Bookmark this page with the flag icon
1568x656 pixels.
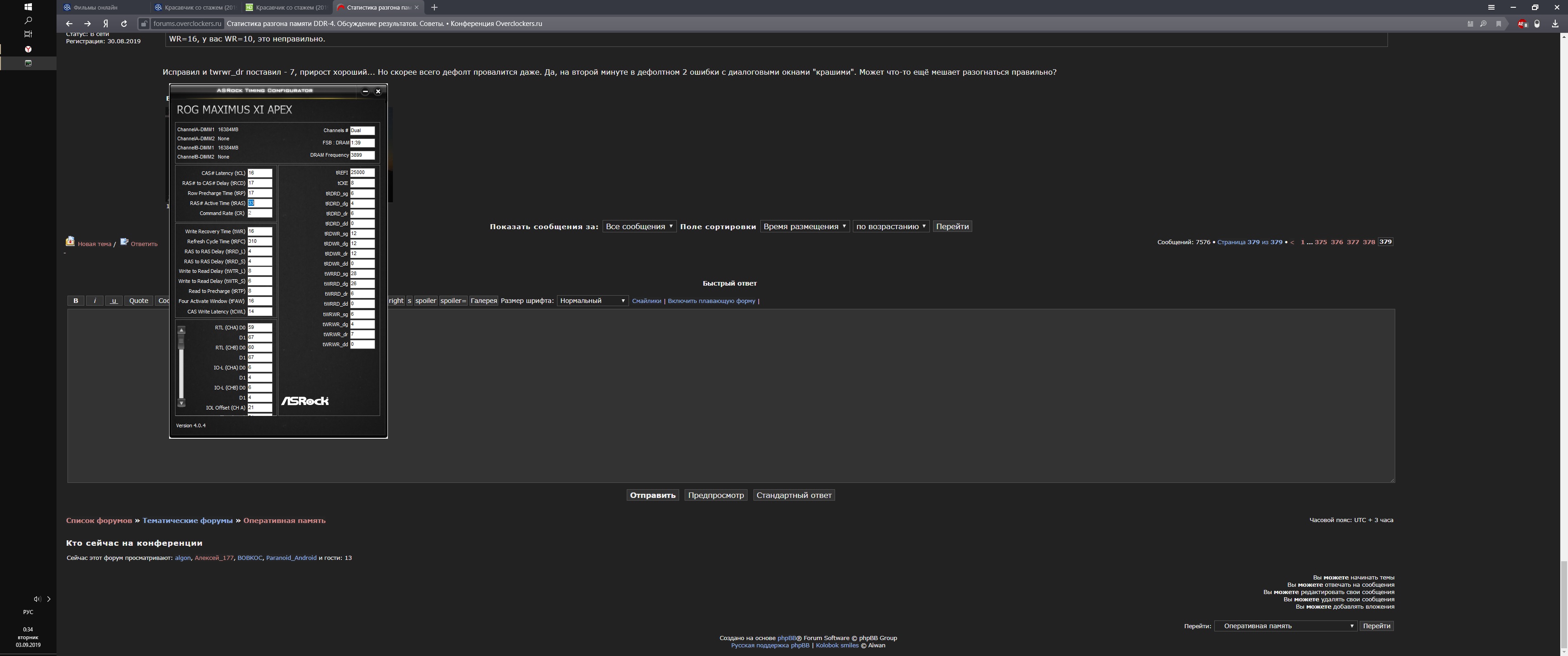[1499, 24]
